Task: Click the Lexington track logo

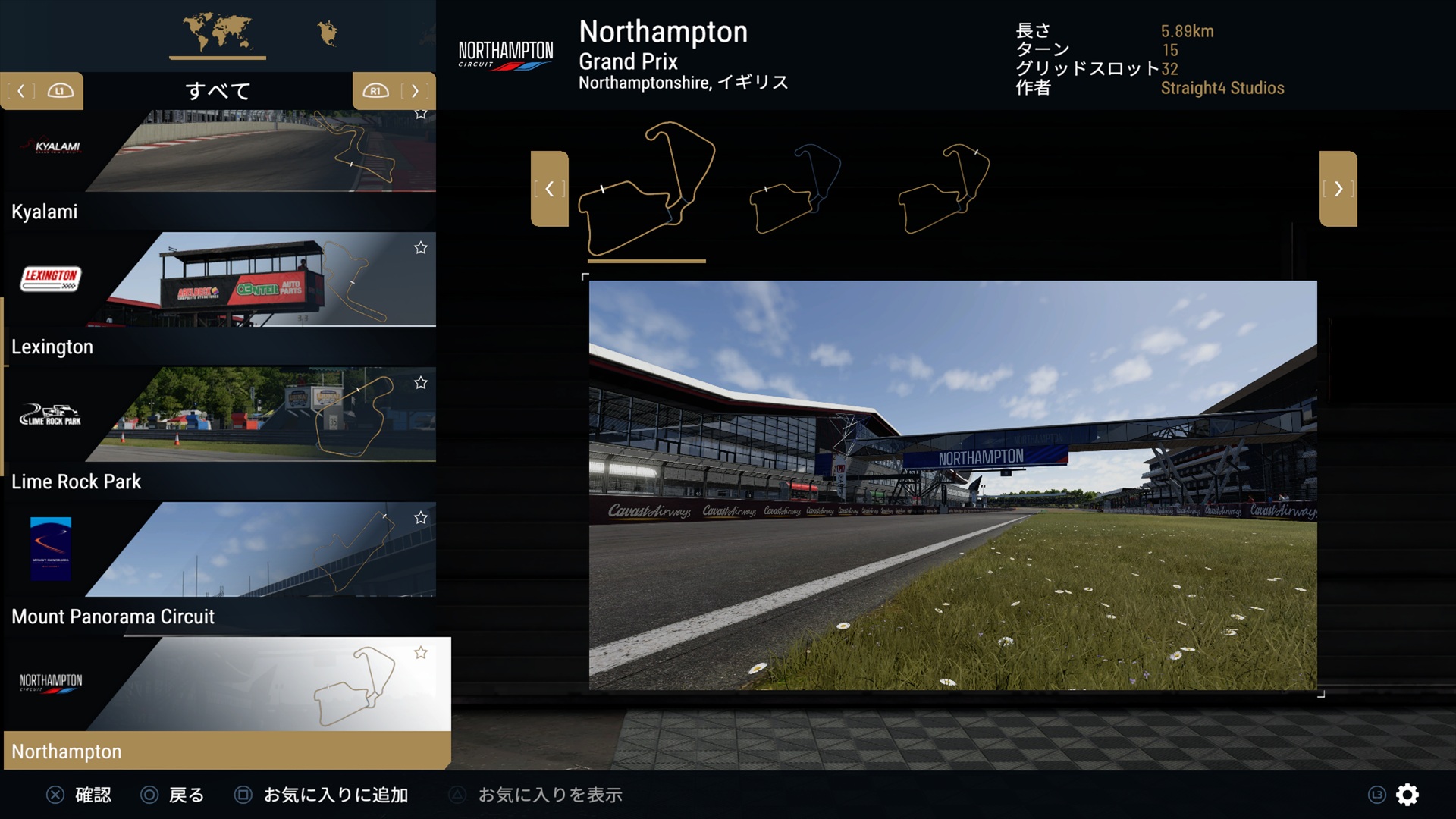Action: coord(51,278)
